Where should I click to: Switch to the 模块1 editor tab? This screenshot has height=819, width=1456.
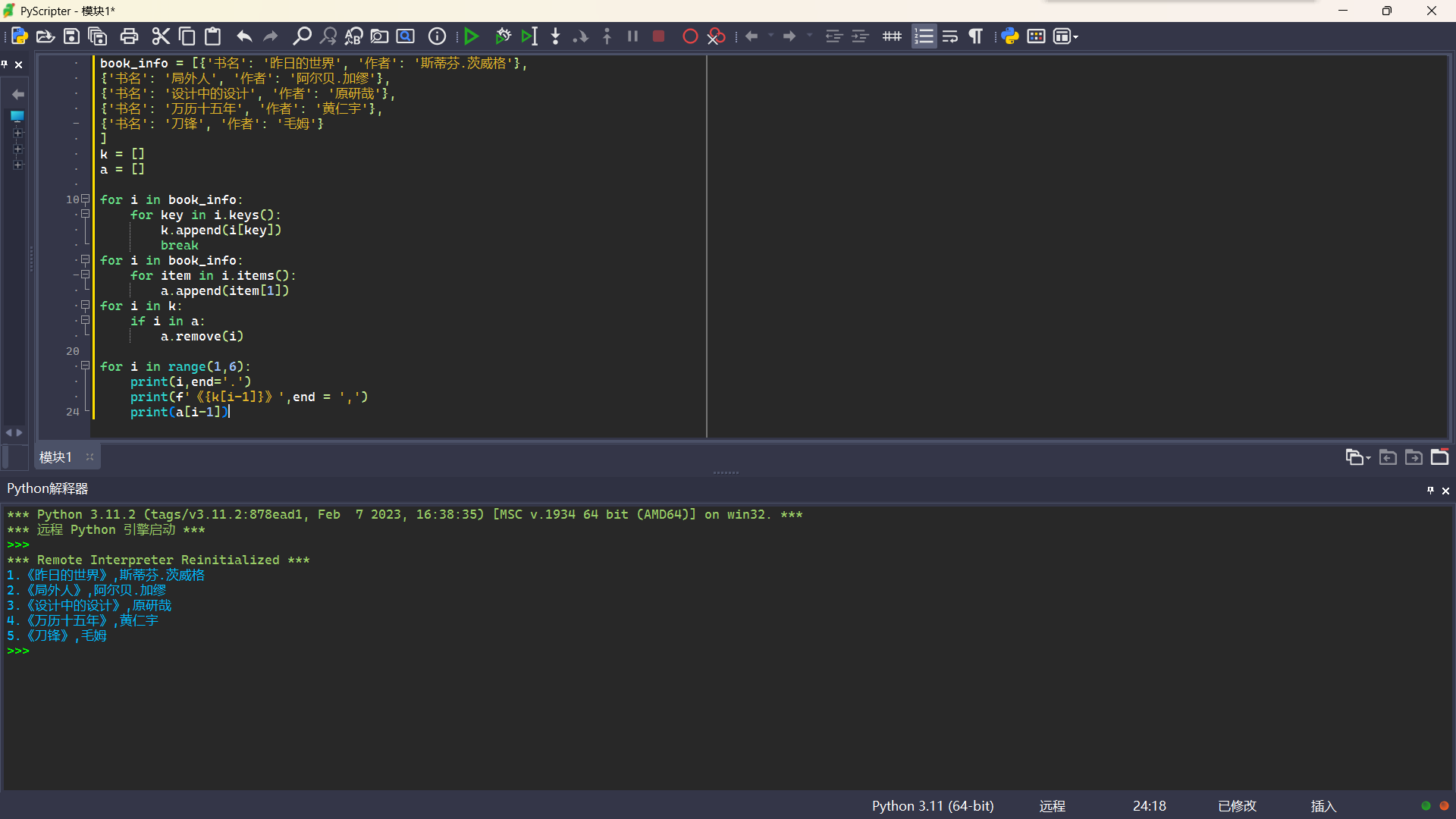coord(55,457)
